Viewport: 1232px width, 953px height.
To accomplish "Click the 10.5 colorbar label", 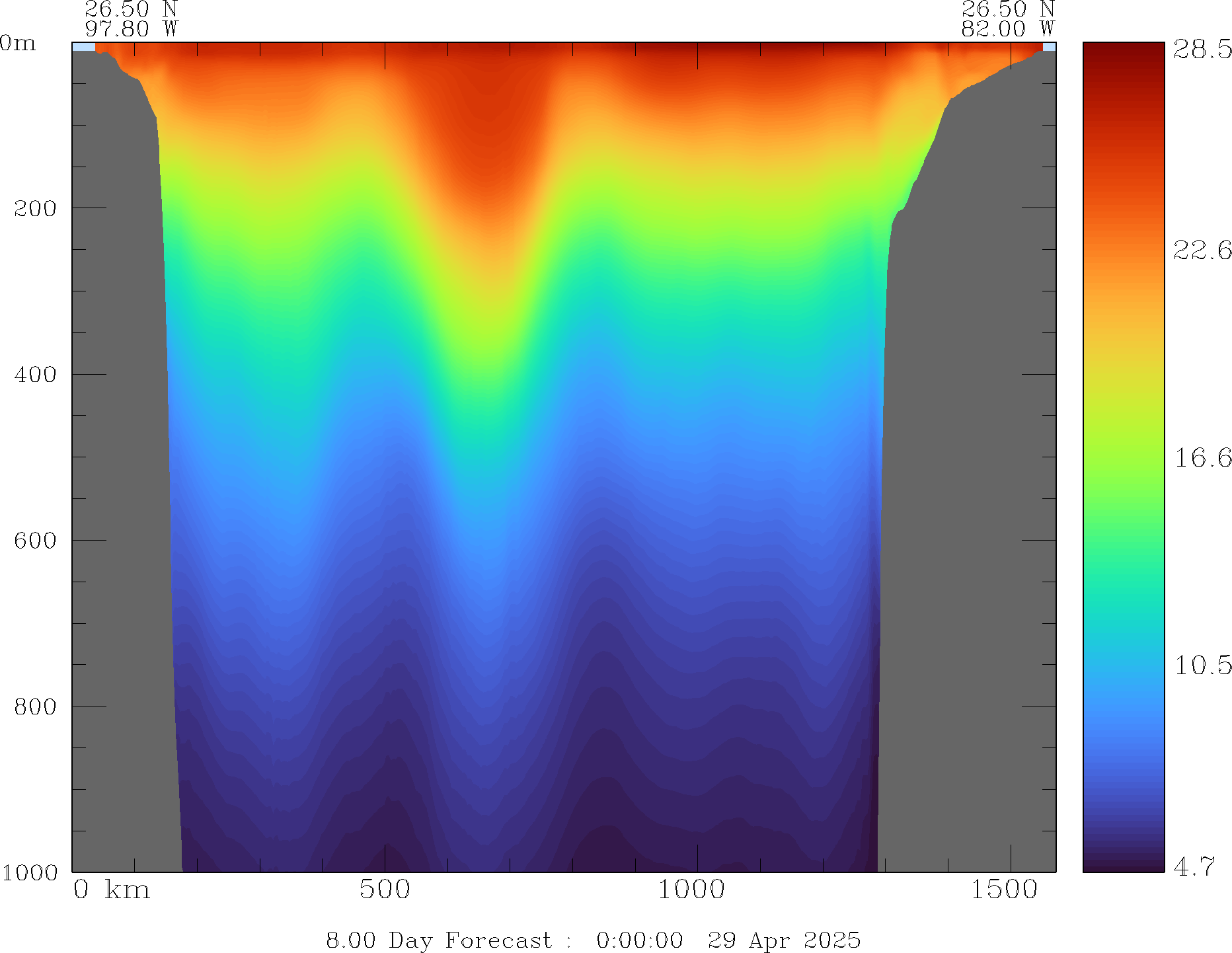I will 1202,665.
